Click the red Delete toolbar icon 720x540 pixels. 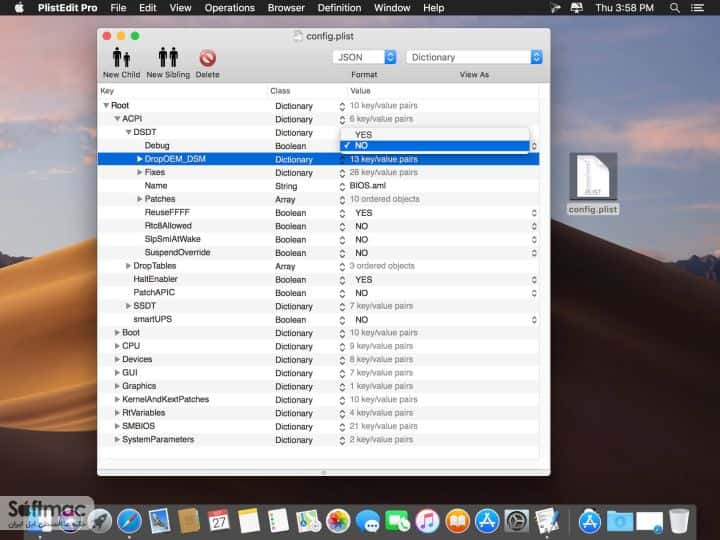(208, 58)
